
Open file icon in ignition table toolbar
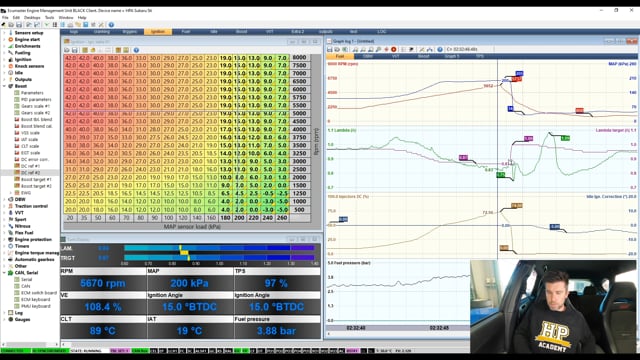pos(67,50)
